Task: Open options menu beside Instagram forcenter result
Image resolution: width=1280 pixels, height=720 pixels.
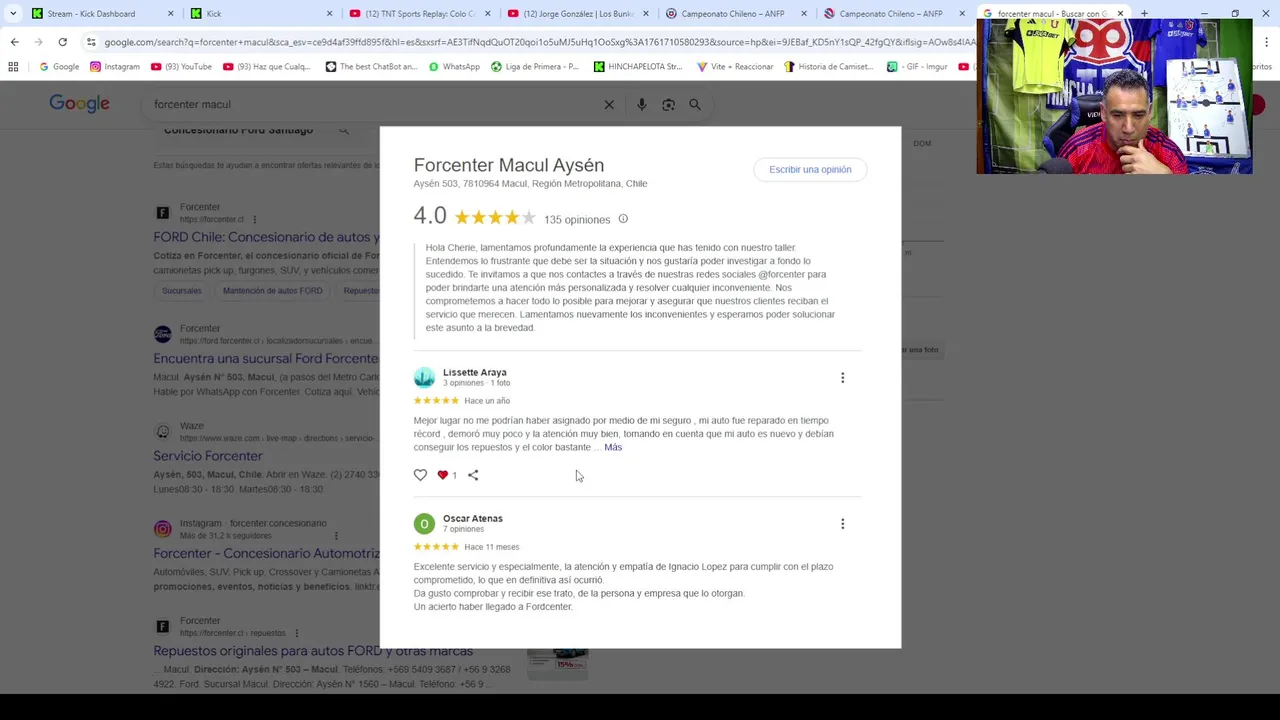Action: pyautogui.click(x=336, y=535)
